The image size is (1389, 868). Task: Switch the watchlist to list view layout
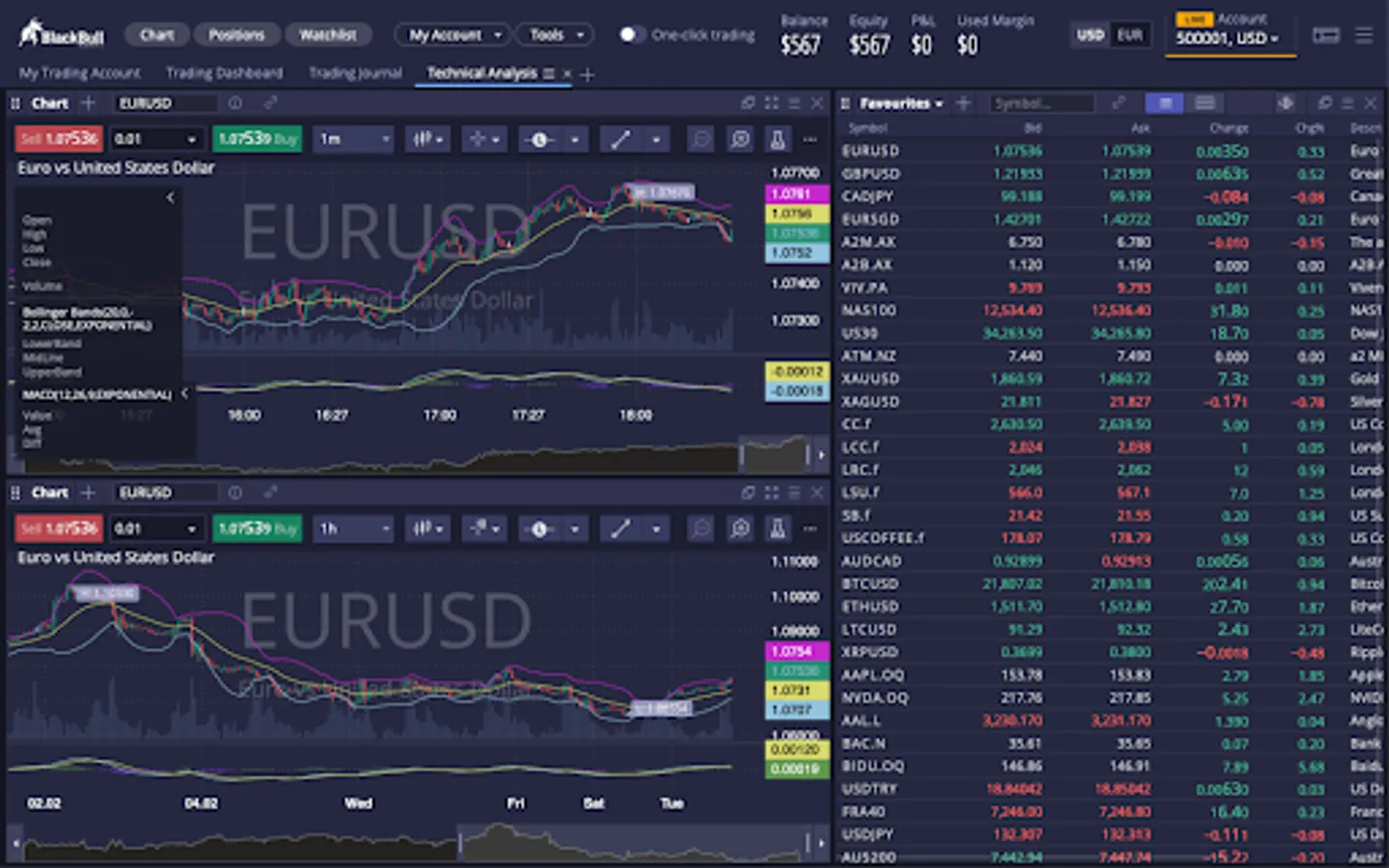coord(1205,103)
